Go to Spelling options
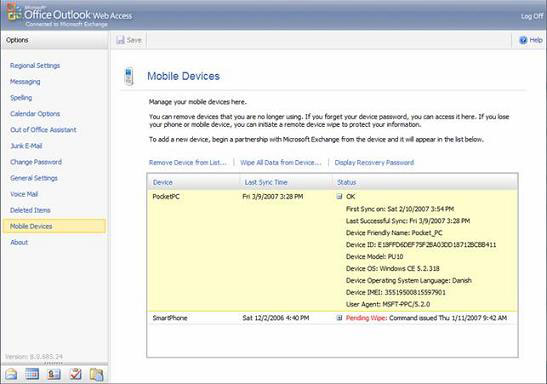The image size is (547, 384). [x=21, y=98]
